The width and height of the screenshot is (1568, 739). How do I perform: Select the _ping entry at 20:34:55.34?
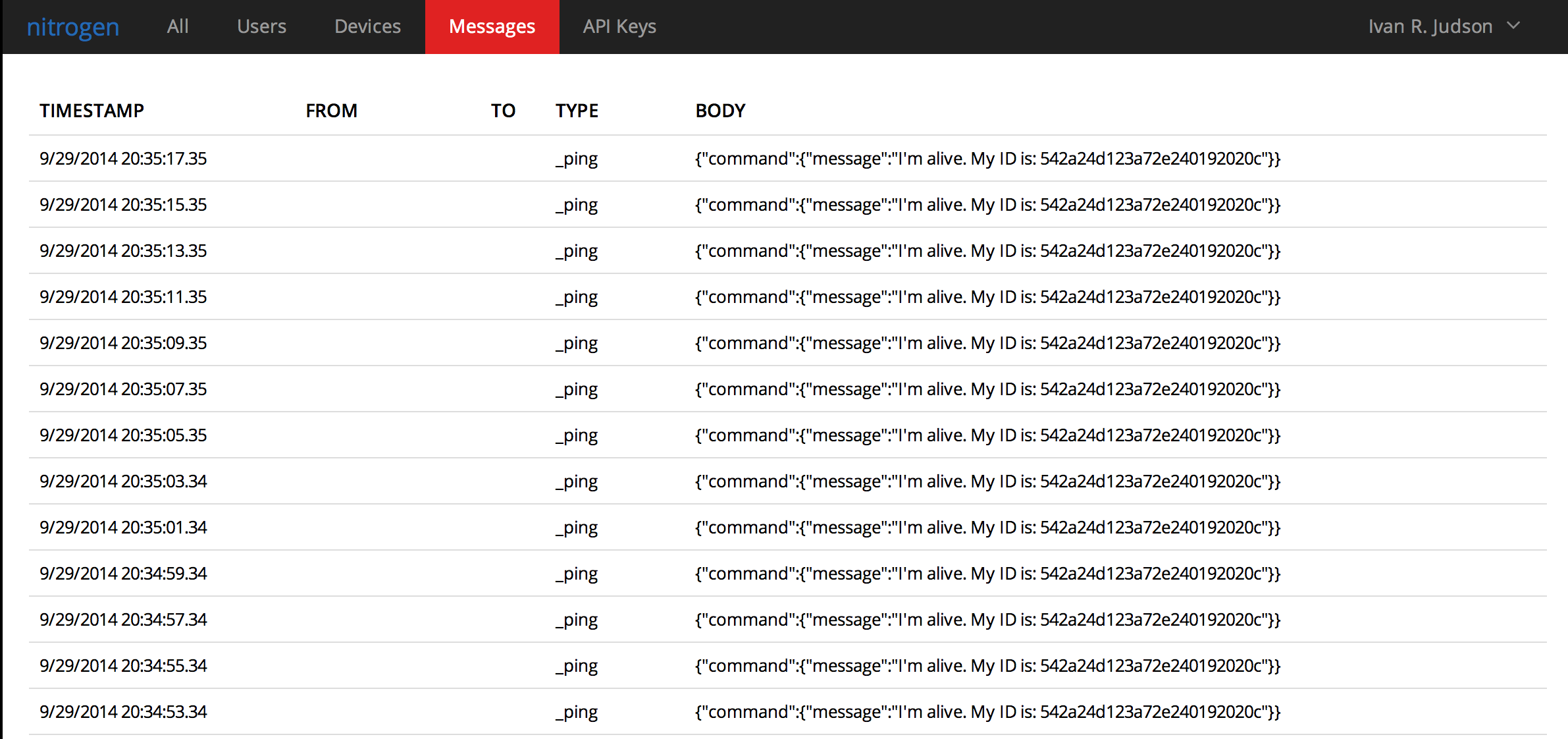[577, 666]
